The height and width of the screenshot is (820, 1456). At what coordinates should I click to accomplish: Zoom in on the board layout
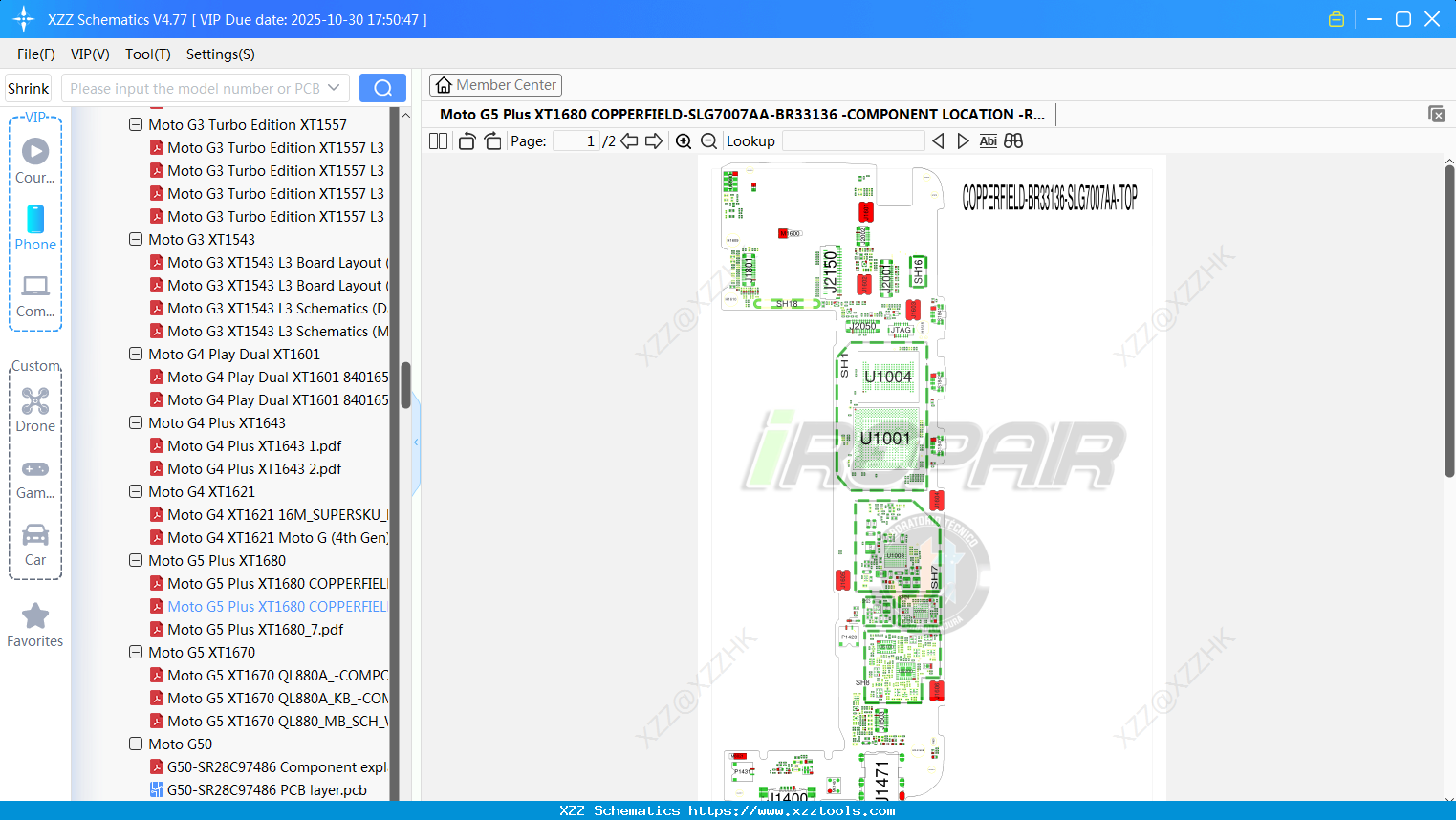point(684,141)
